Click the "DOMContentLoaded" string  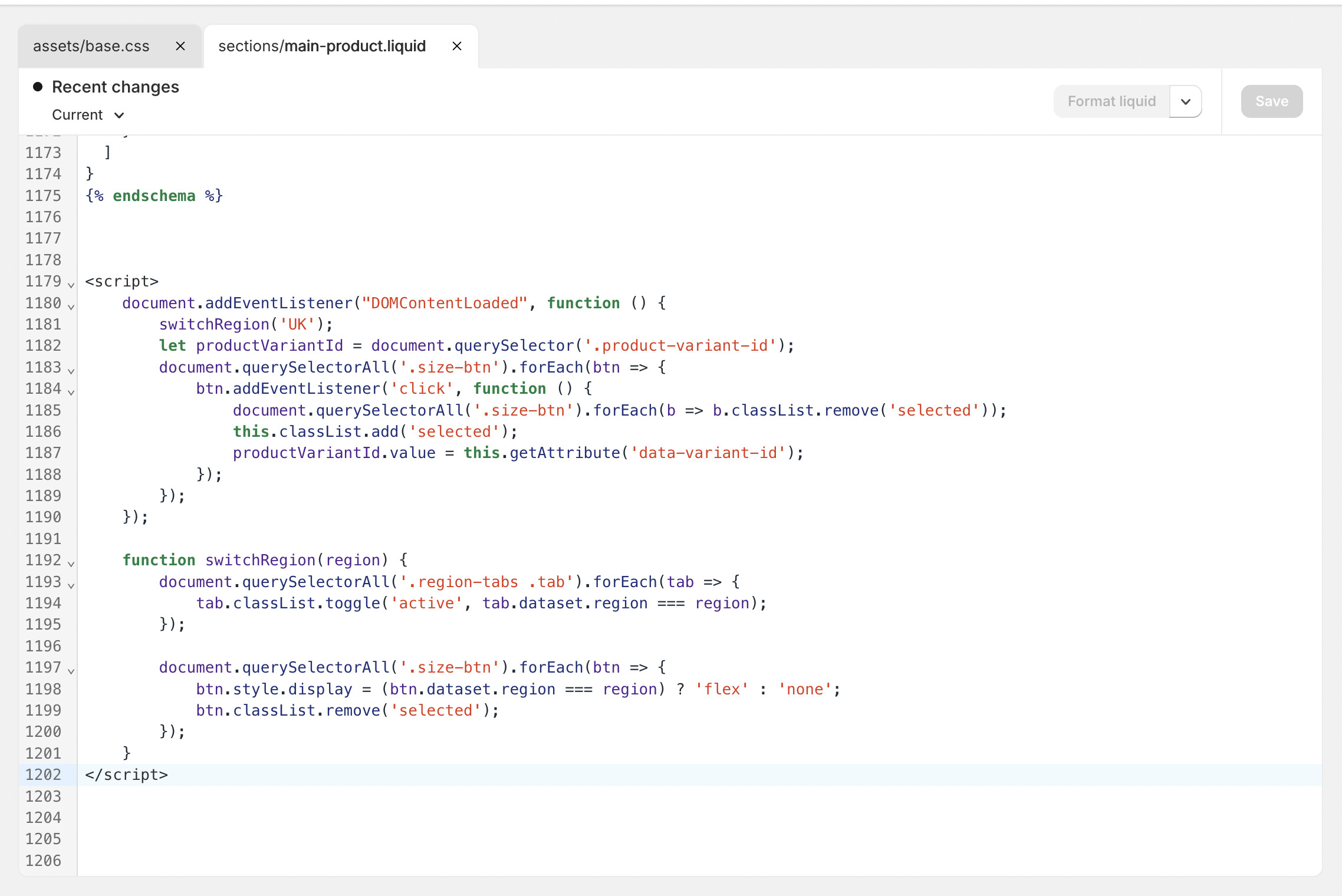[444, 303]
